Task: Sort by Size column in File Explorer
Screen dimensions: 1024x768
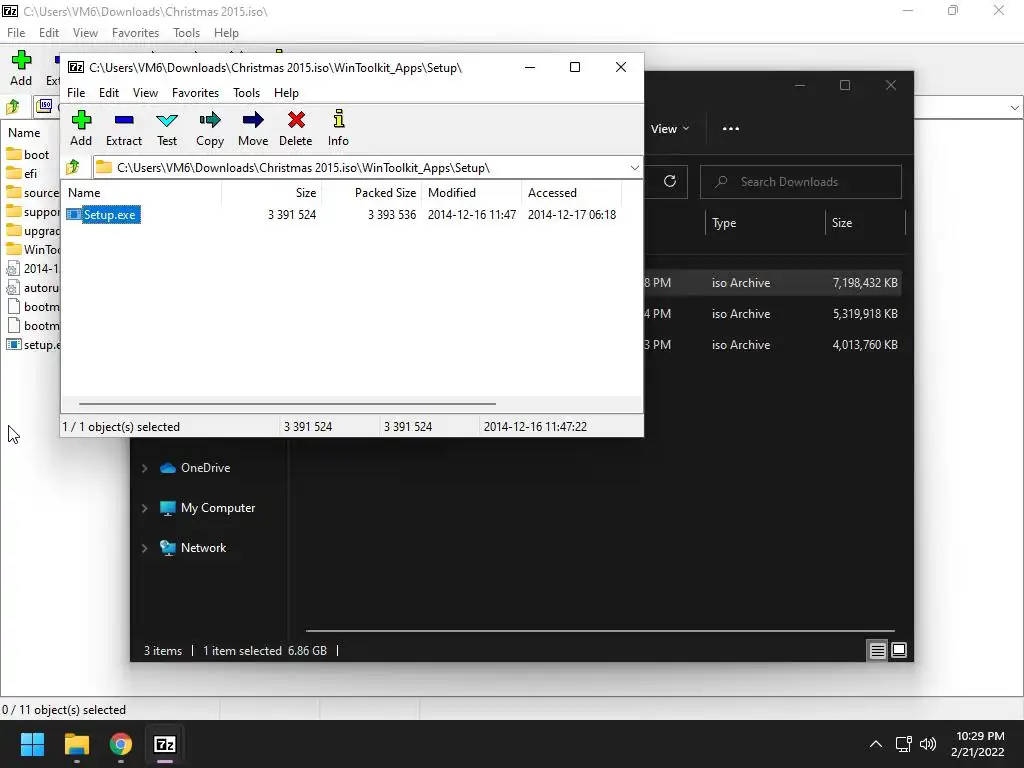Action: 865,223
